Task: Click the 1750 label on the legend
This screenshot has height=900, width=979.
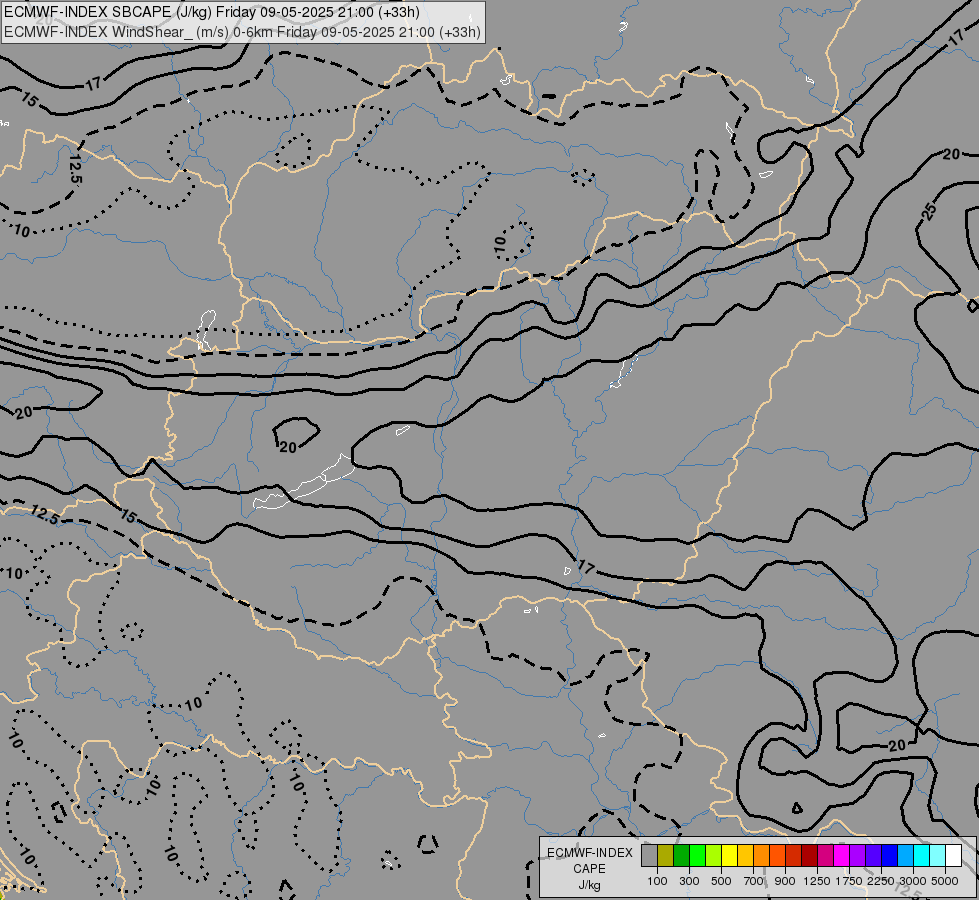Action: click(849, 881)
